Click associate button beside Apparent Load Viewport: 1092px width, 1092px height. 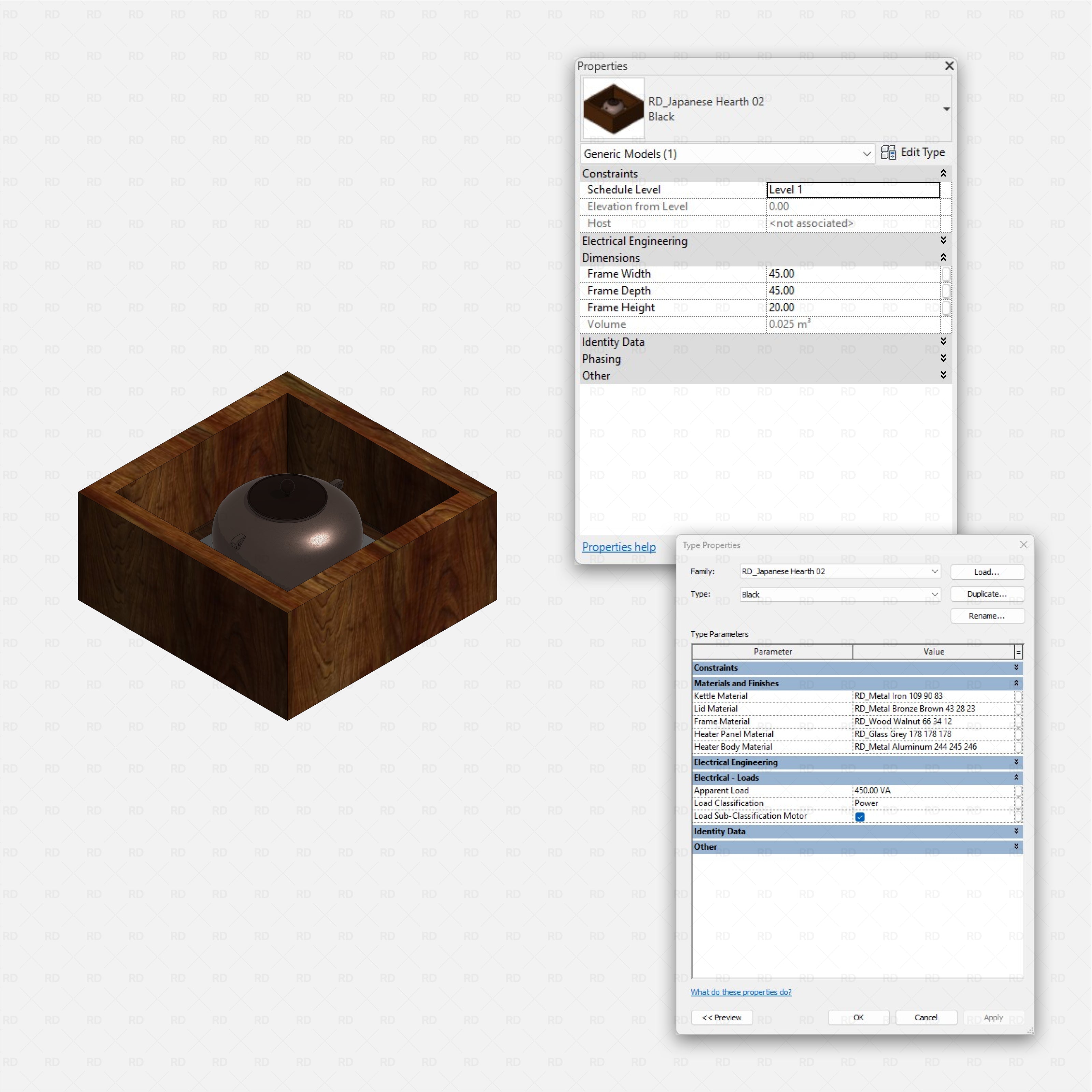coord(1018,791)
